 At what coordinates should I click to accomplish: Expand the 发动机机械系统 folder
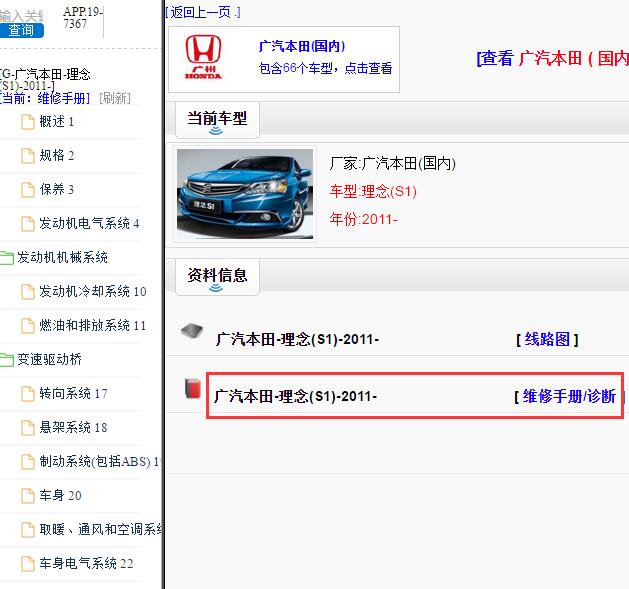point(62,257)
